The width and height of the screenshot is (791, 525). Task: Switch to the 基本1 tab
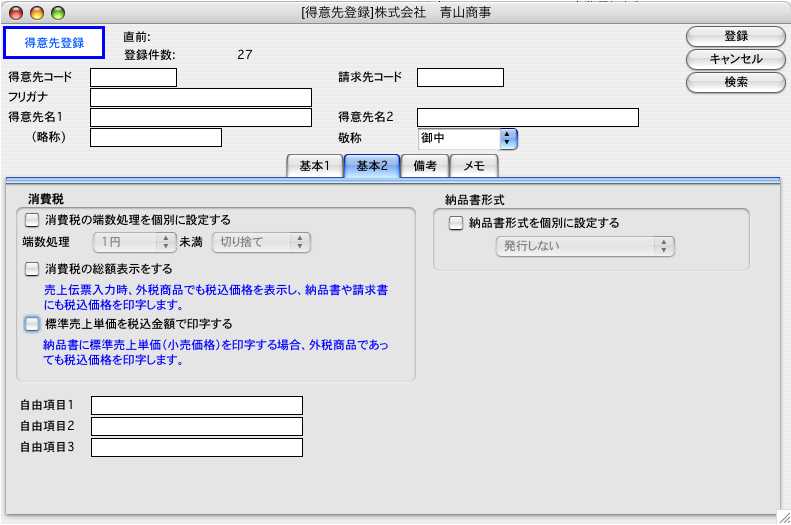click(314, 167)
